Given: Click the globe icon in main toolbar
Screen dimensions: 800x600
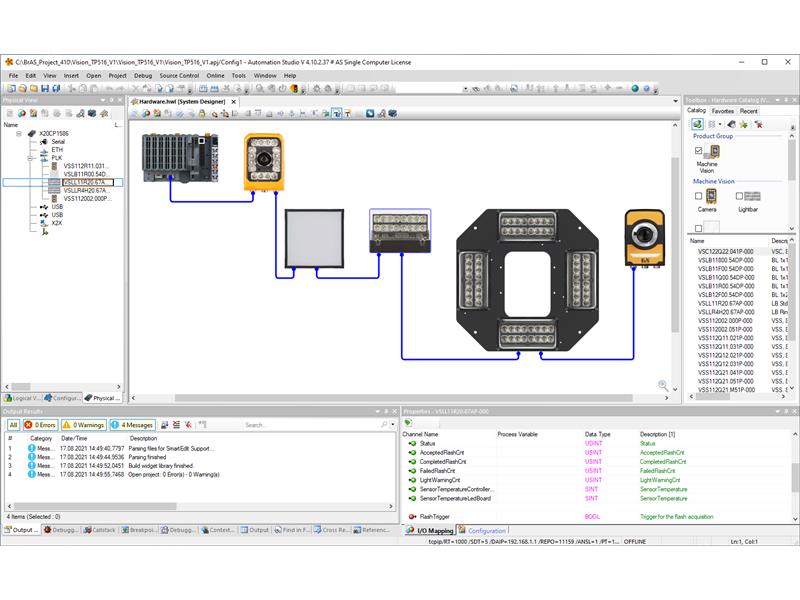Looking at the screenshot, I should pos(635,88).
